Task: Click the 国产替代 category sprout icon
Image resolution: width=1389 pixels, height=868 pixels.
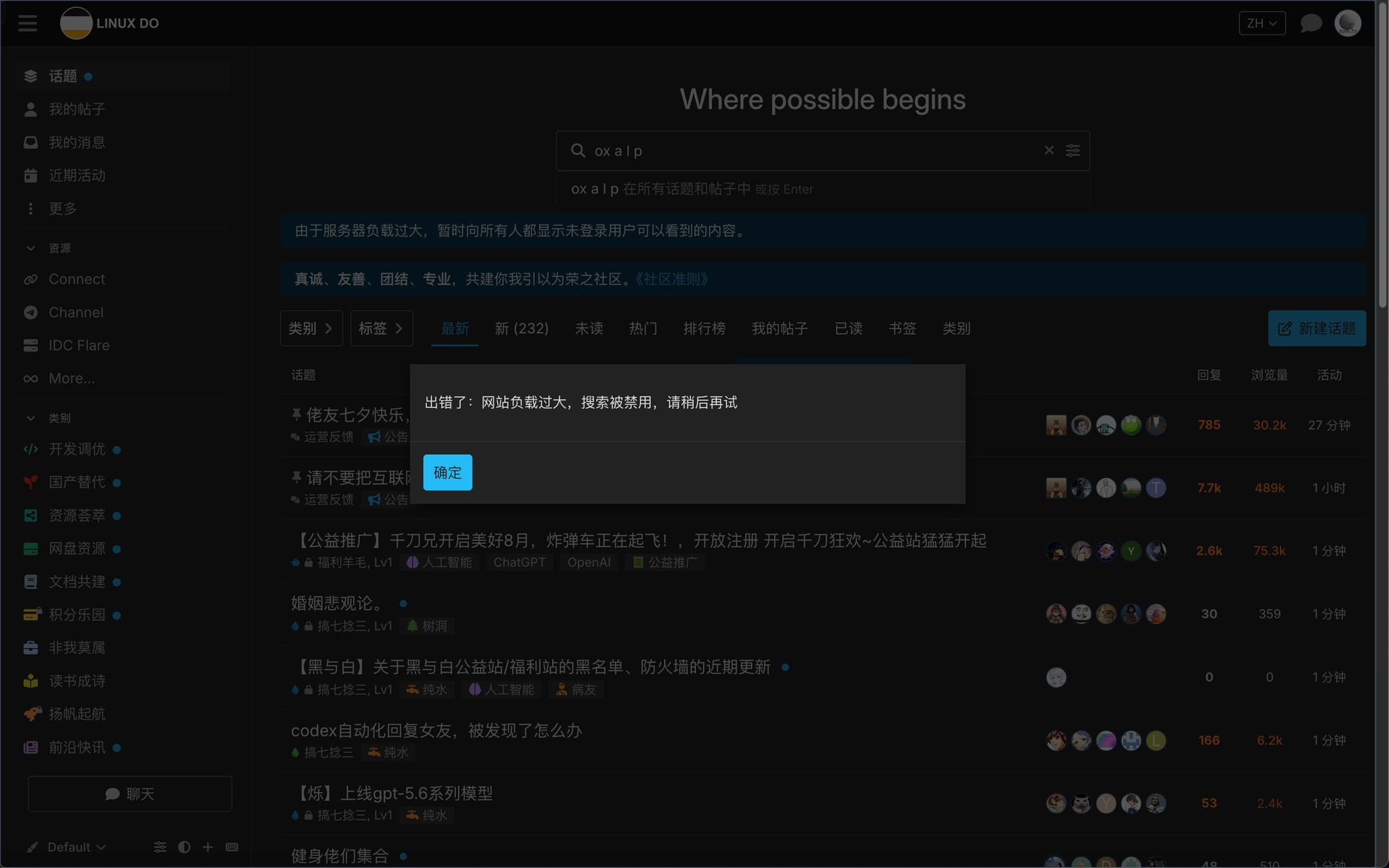Action: [x=30, y=482]
